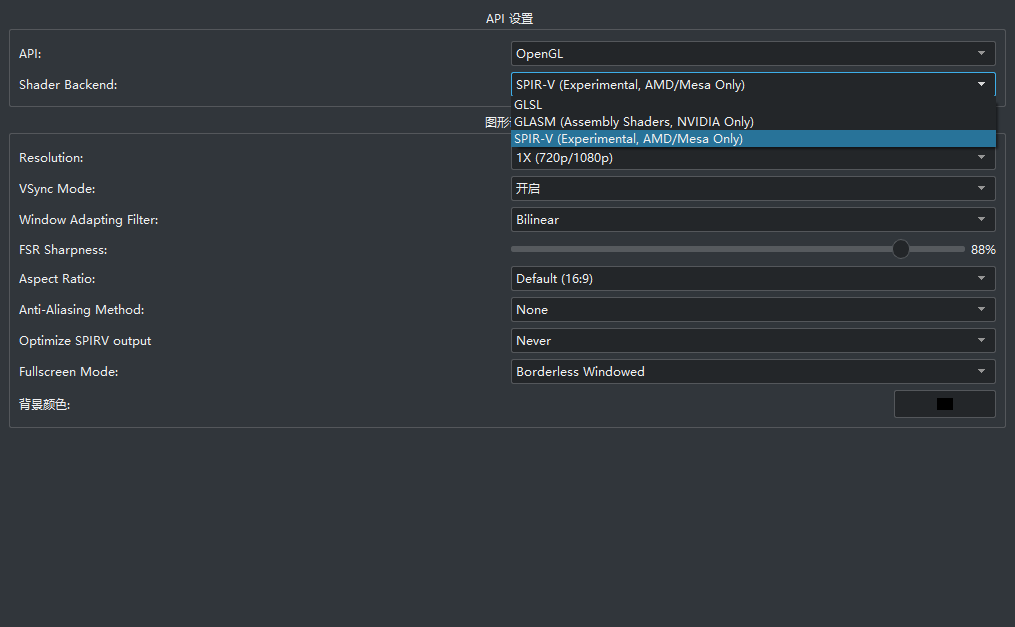Click the Bilinear filter value
The image size is (1015, 627).
coord(538,219)
